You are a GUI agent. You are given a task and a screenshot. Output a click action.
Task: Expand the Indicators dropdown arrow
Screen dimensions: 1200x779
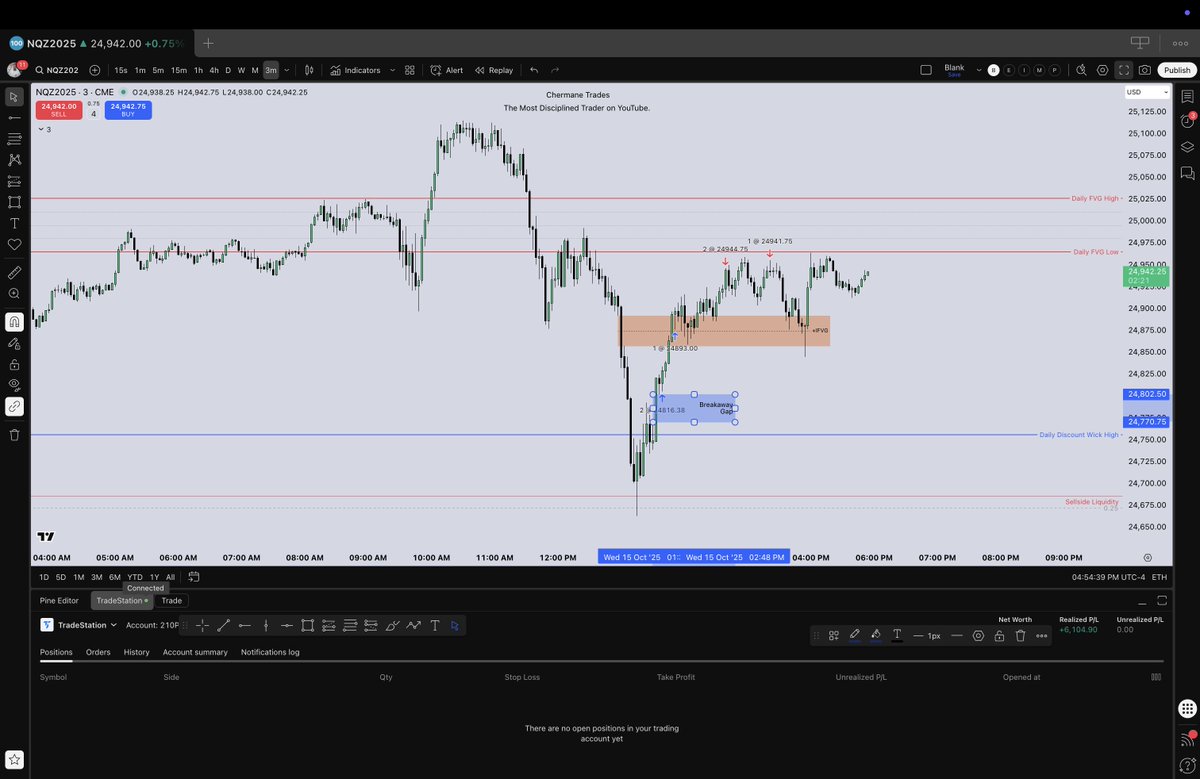click(391, 70)
